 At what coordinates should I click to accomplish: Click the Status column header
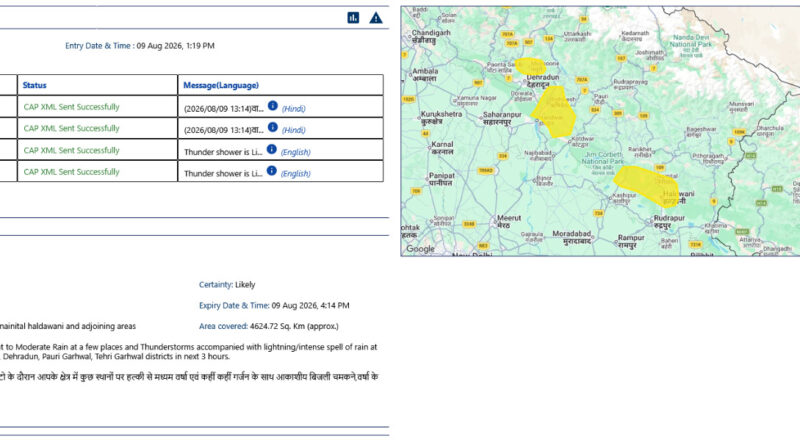coord(35,85)
